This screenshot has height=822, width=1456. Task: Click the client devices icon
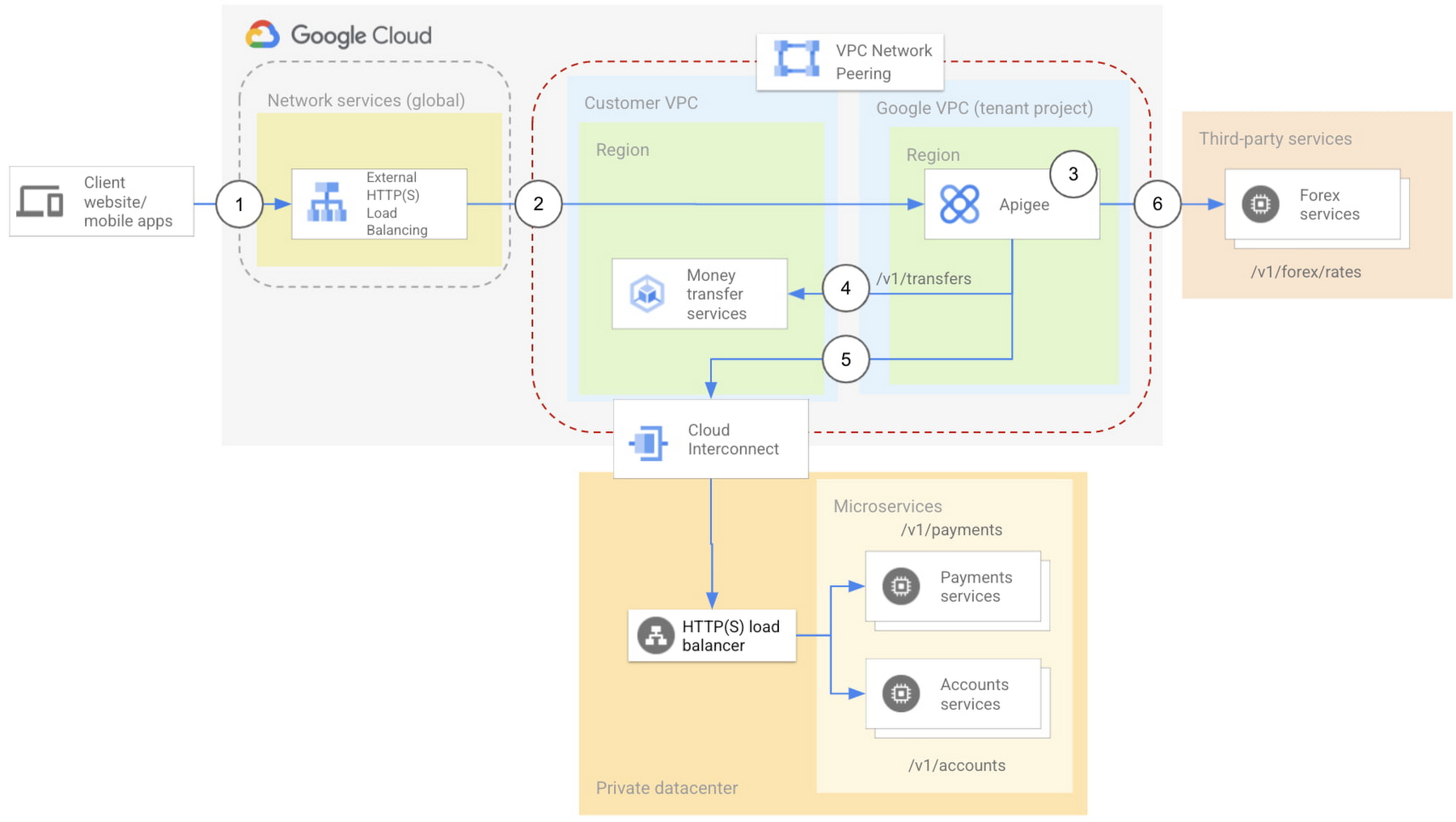[x=40, y=201]
